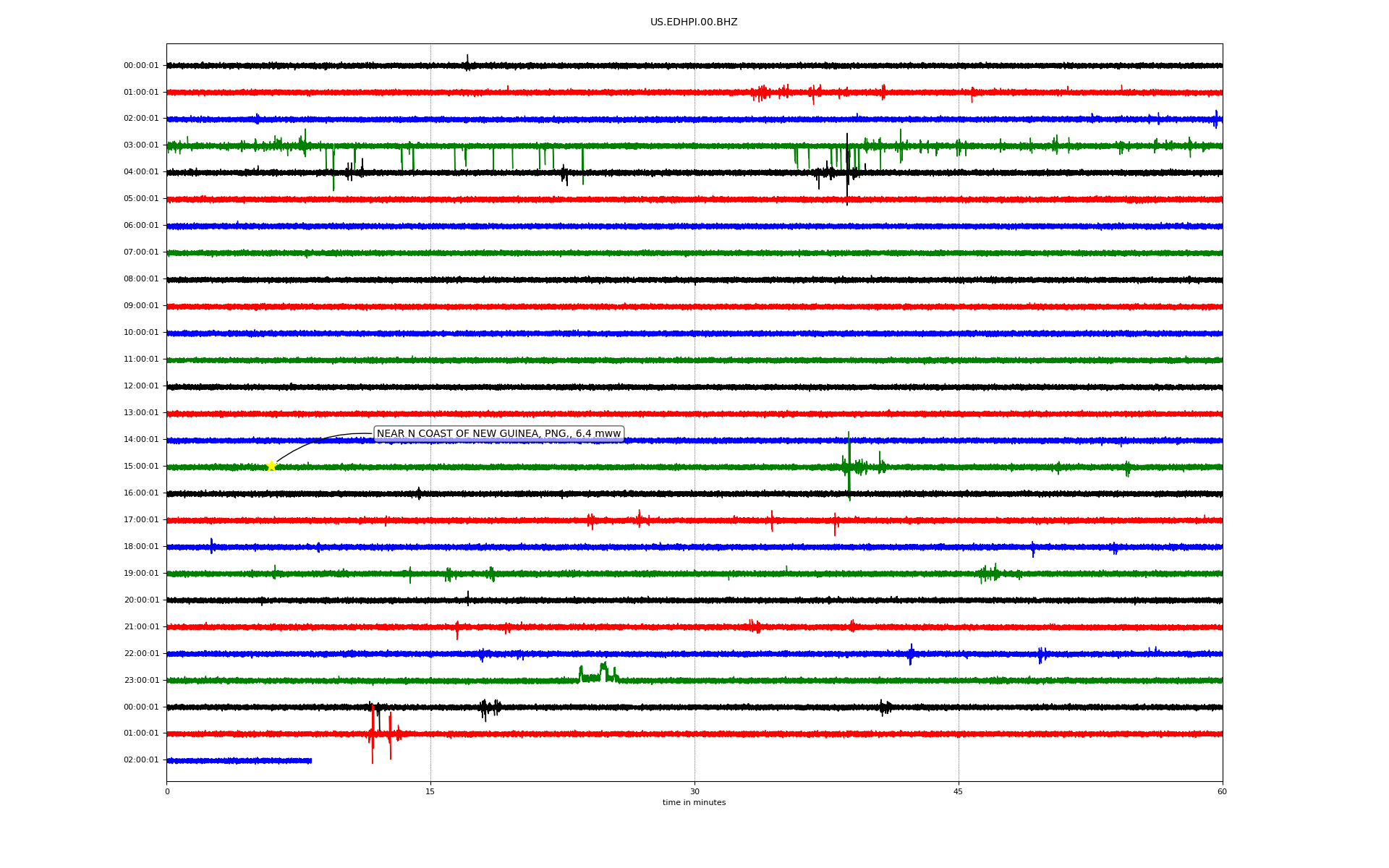Select the 06:00:01 trace label
The image size is (1389, 868).
point(141,226)
